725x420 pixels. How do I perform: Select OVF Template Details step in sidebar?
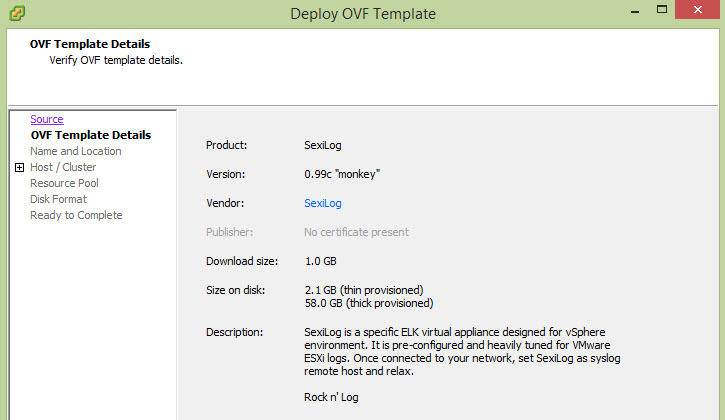[91, 135]
